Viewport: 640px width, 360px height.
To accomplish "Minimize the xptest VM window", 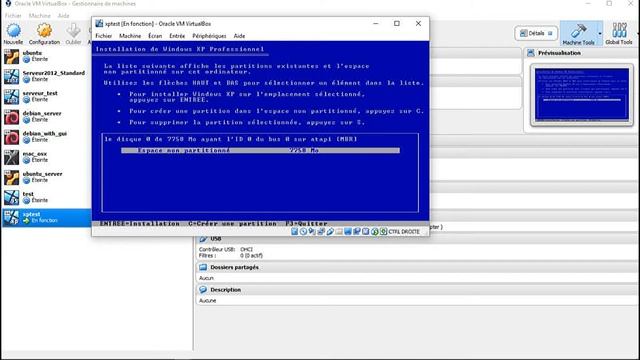I will 376,24.
